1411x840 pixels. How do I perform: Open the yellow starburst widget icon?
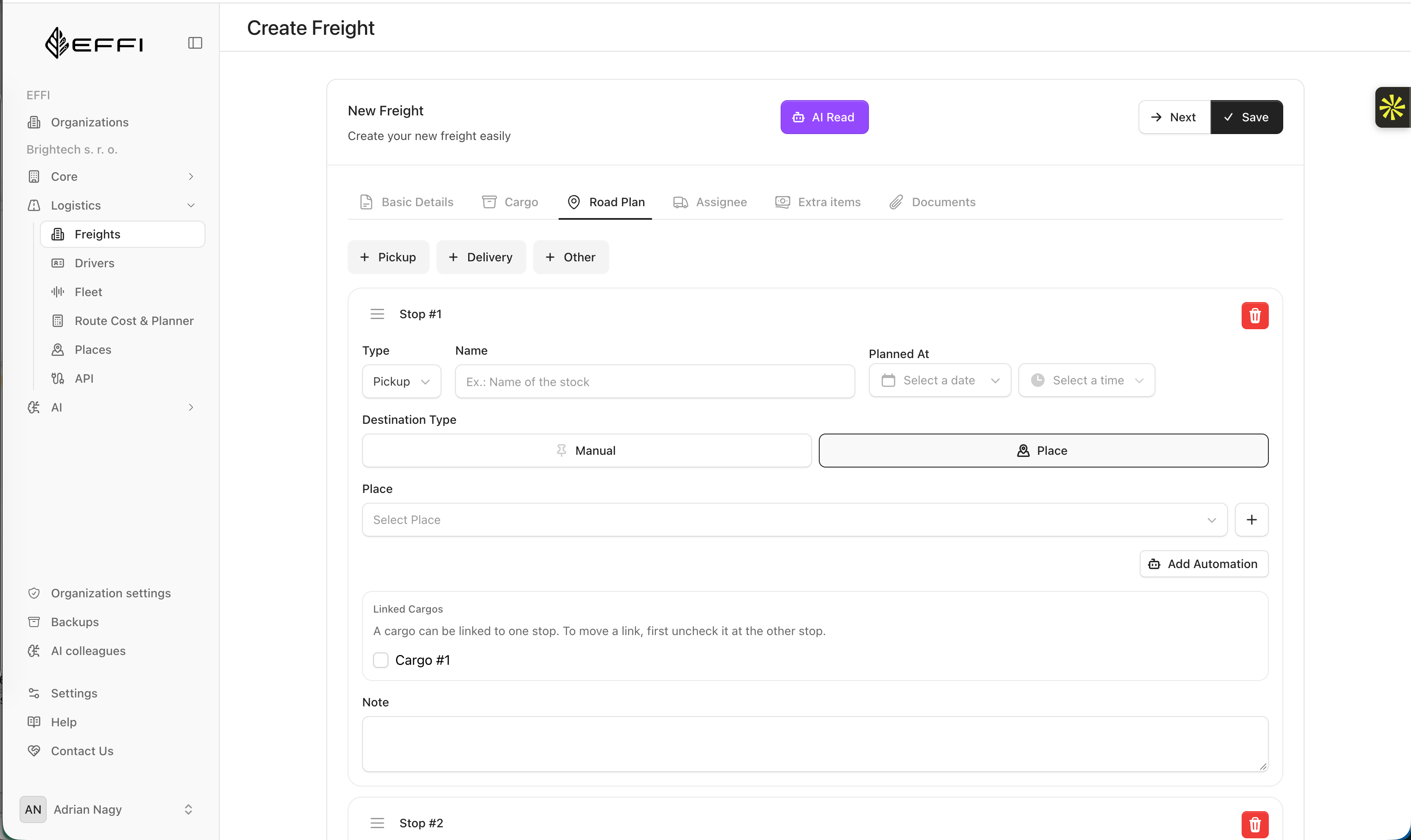(x=1392, y=108)
